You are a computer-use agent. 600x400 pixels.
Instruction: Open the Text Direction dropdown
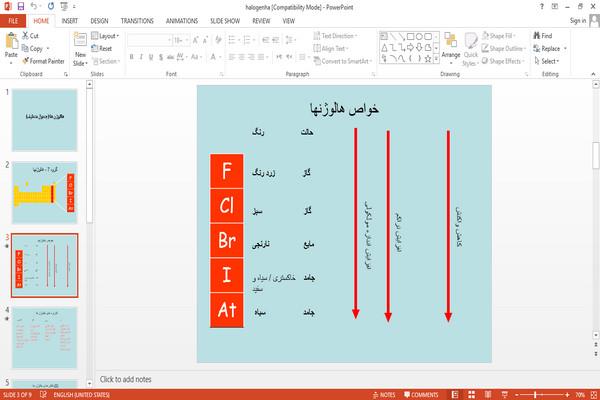pos(335,36)
